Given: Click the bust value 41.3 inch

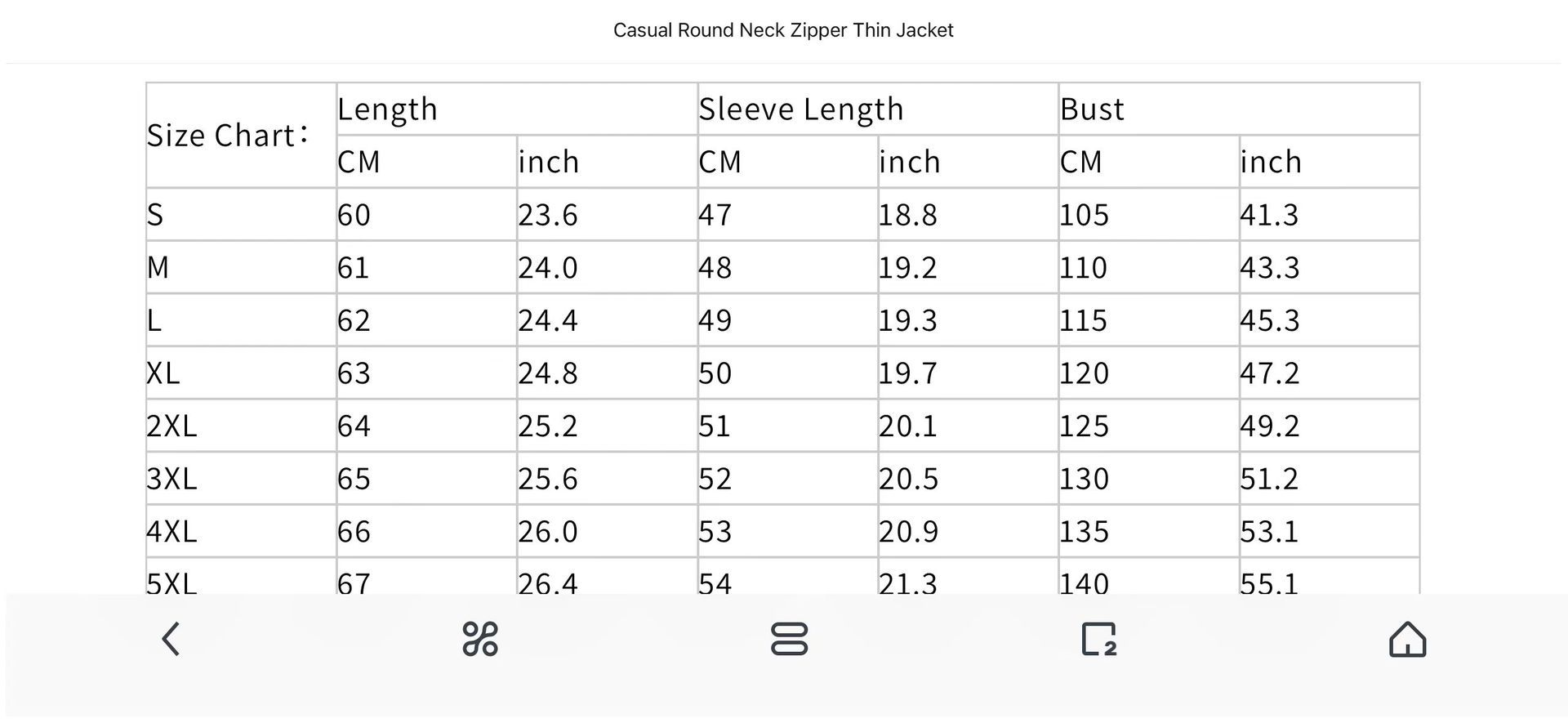Looking at the screenshot, I should [x=1269, y=215].
